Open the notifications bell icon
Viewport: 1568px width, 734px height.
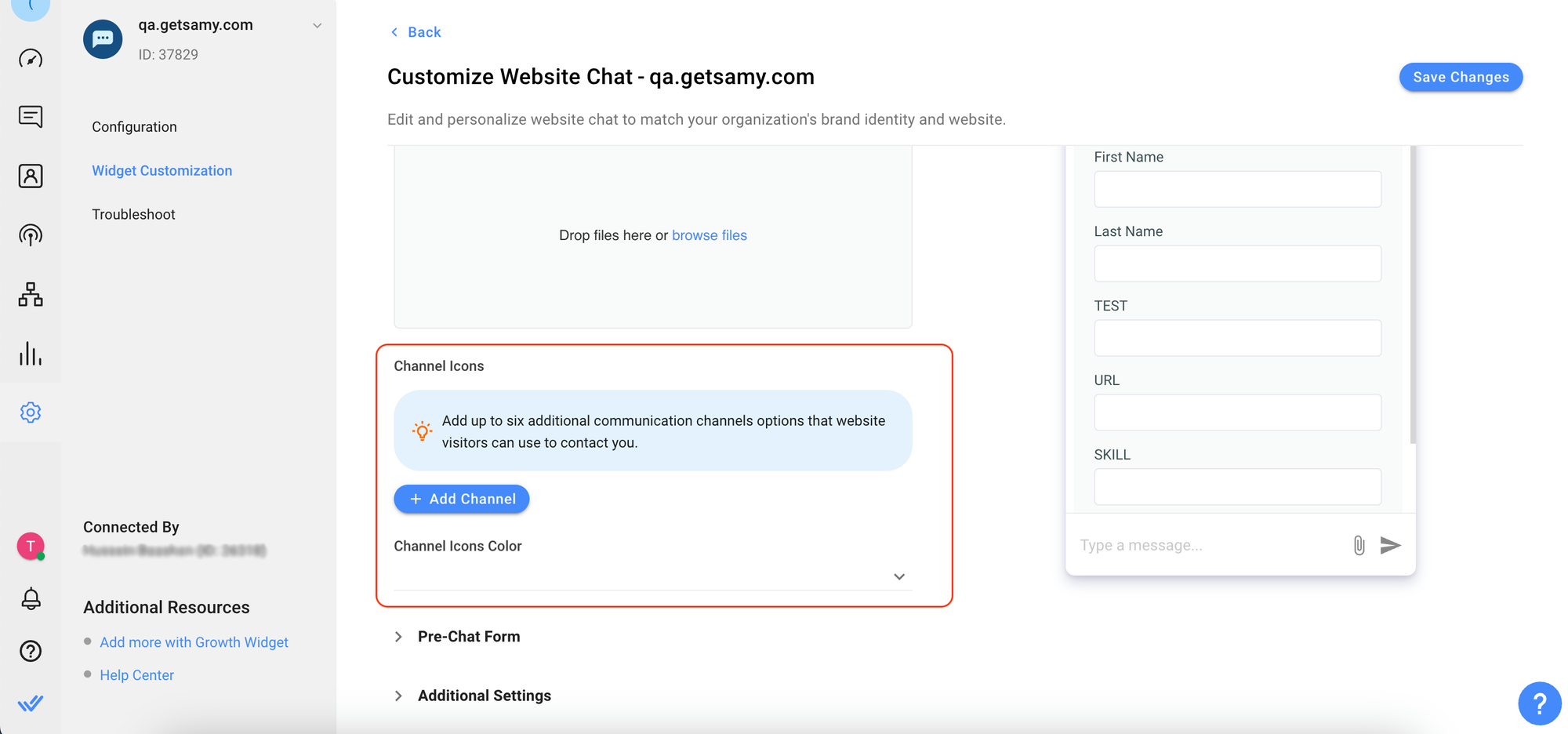pos(31,599)
